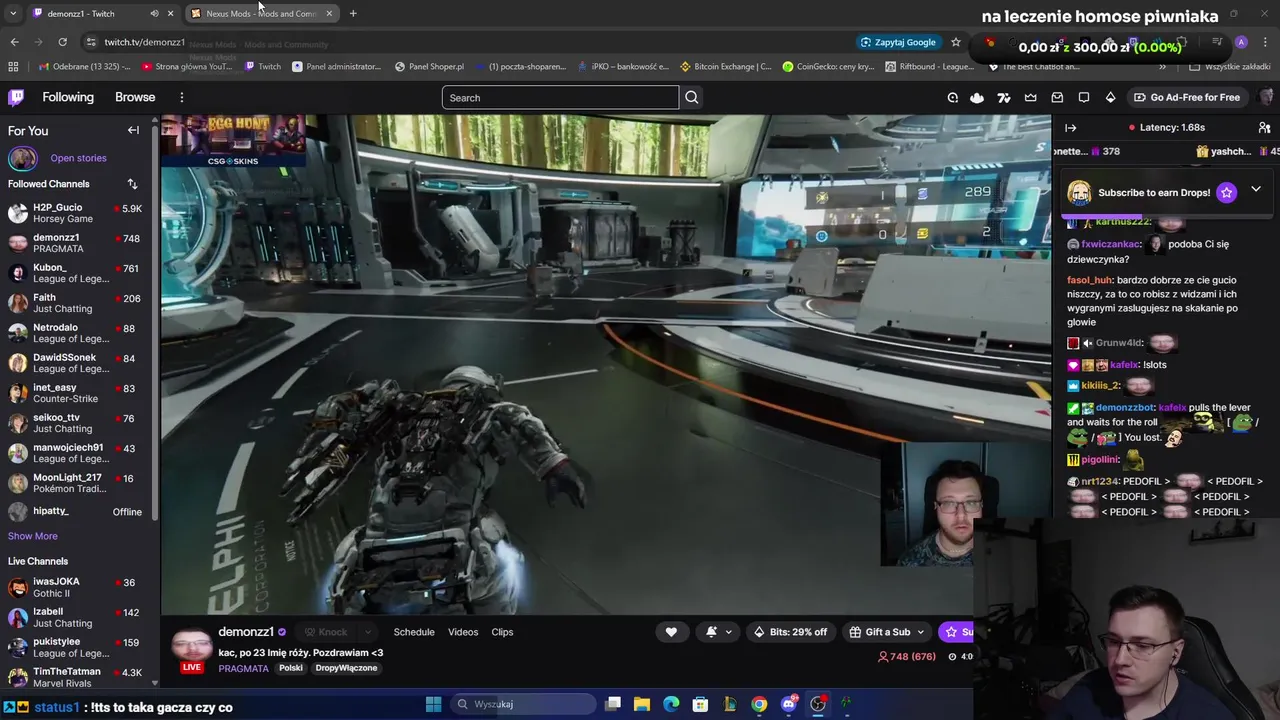Open the Prime loot crown icon
Screen dimensions: 1280x720
coord(1031,97)
